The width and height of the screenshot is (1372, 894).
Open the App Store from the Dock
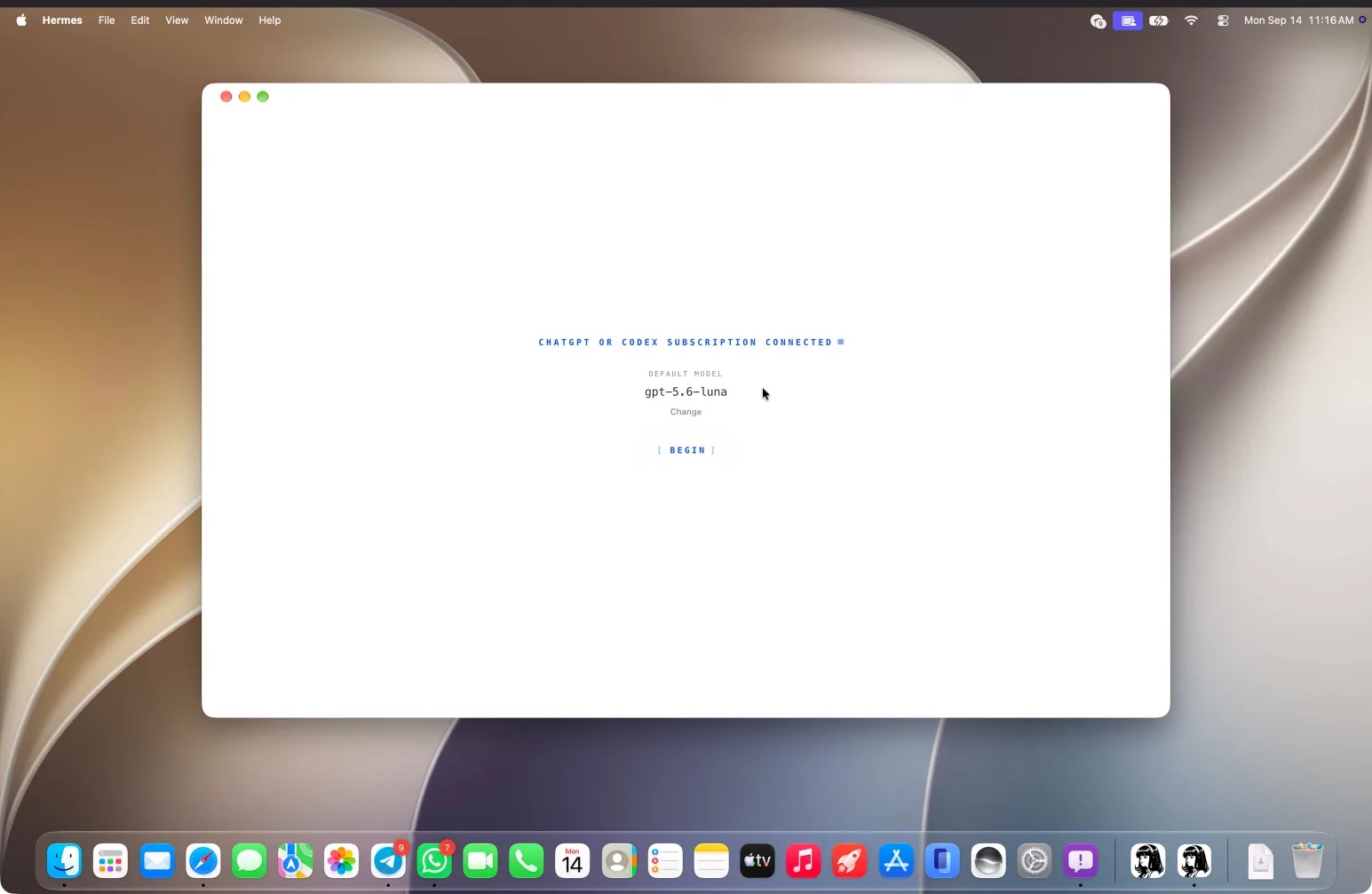[x=896, y=860]
